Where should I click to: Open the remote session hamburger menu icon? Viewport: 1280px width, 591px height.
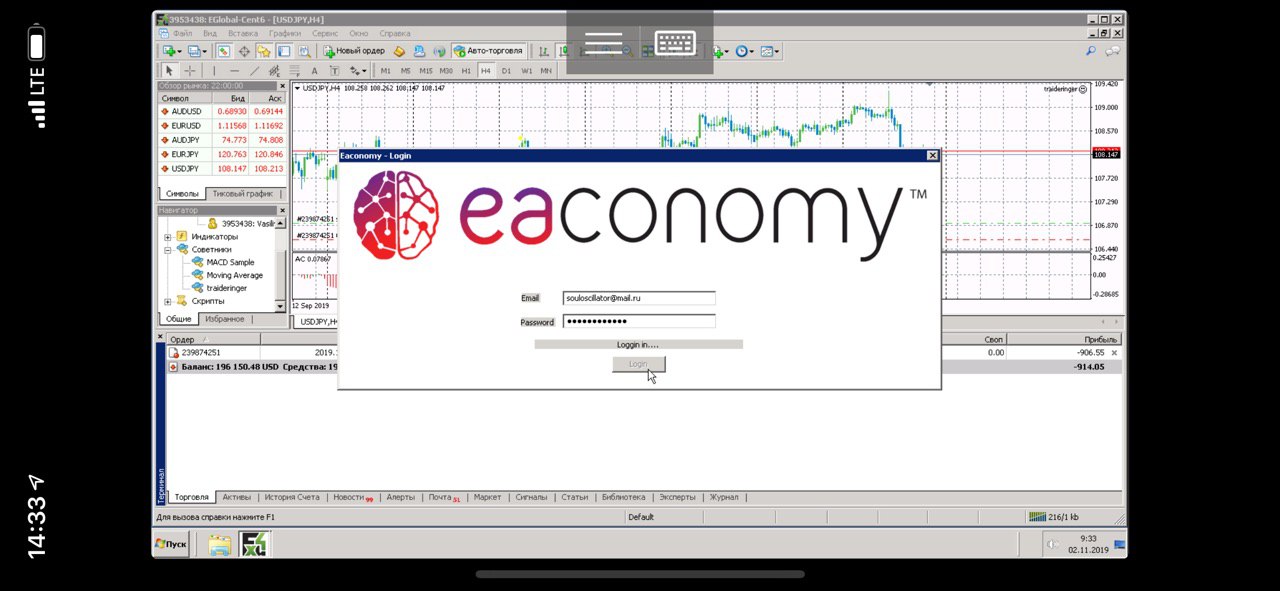pos(603,43)
